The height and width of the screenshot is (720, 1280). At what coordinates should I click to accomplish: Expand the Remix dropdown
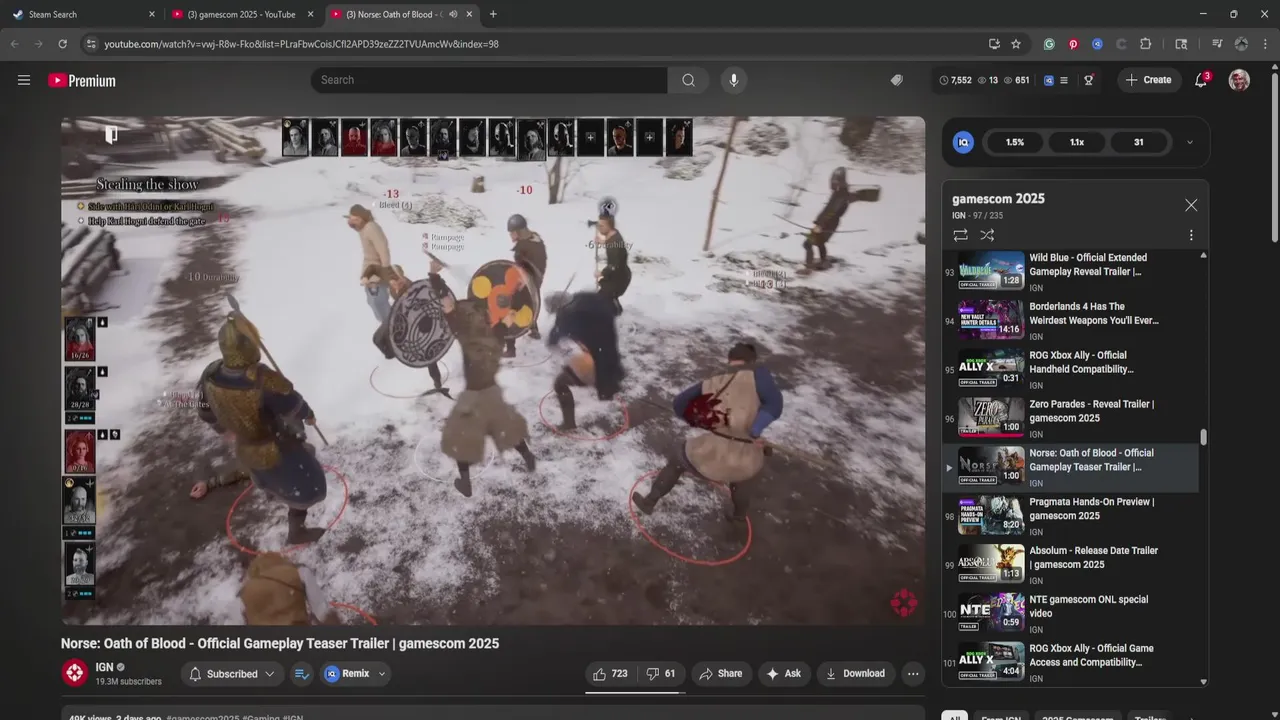click(x=382, y=674)
